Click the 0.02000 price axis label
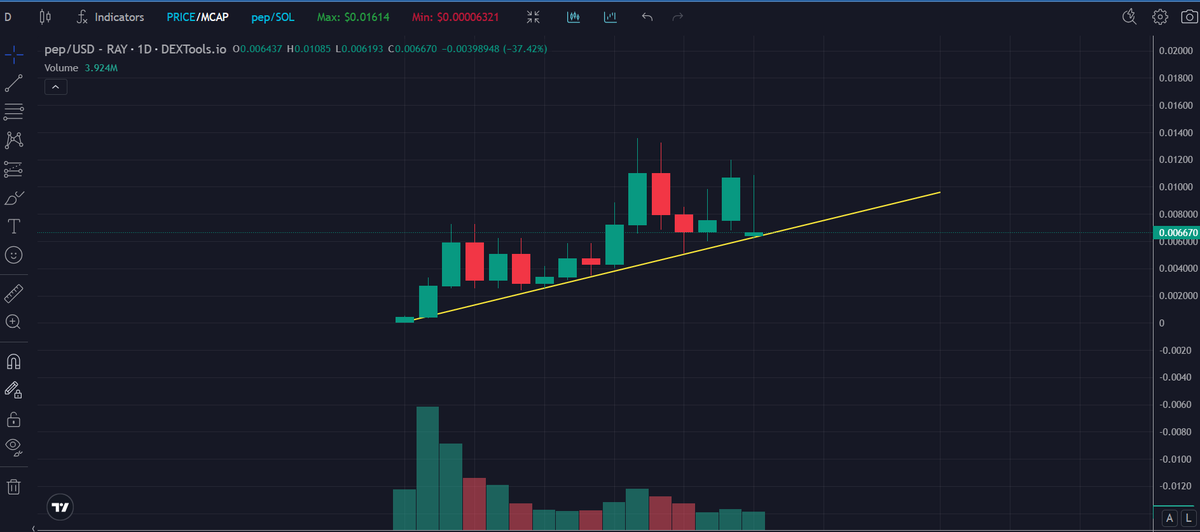1200x532 pixels. [1174, 51]
